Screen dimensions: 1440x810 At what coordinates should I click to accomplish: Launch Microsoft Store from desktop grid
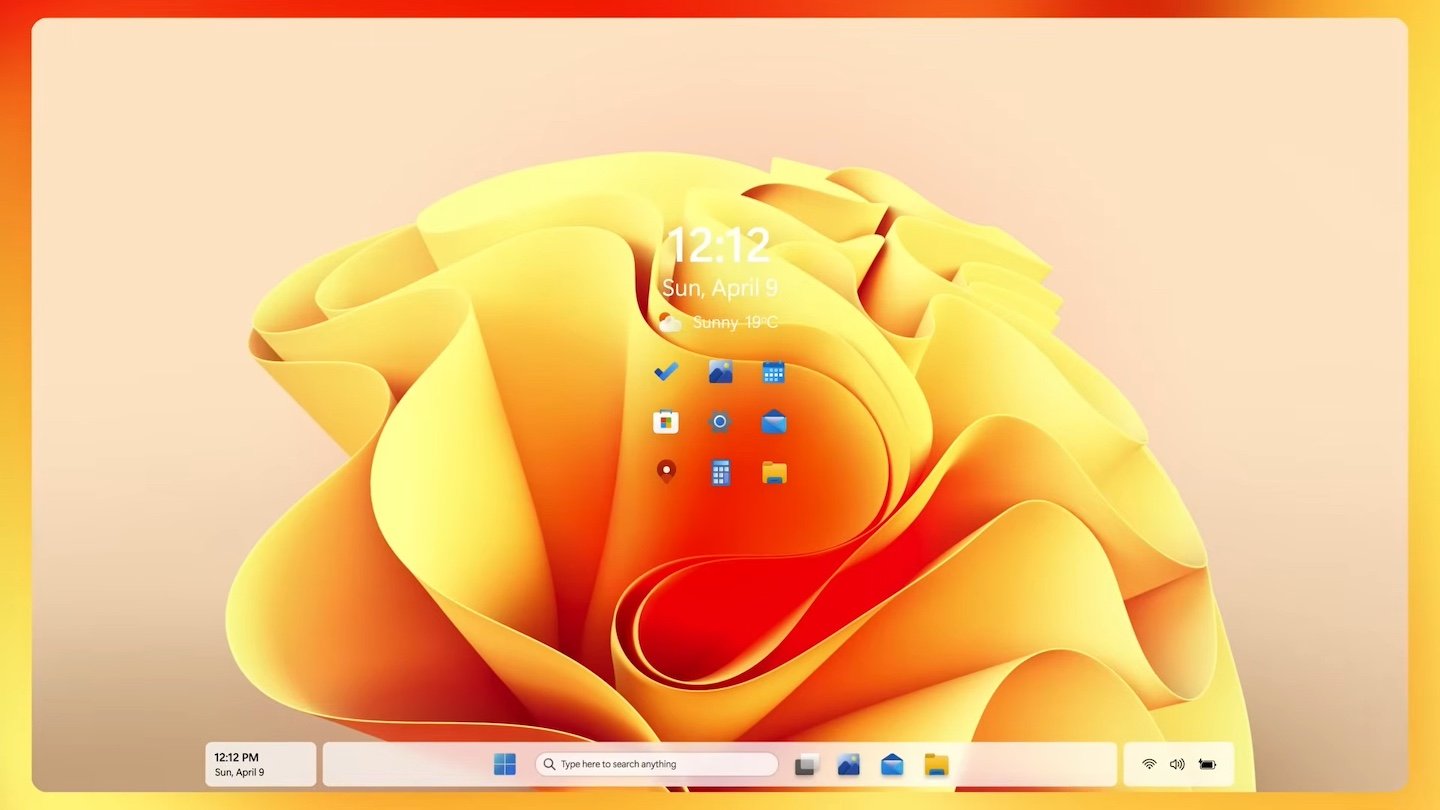click(666, 422)
